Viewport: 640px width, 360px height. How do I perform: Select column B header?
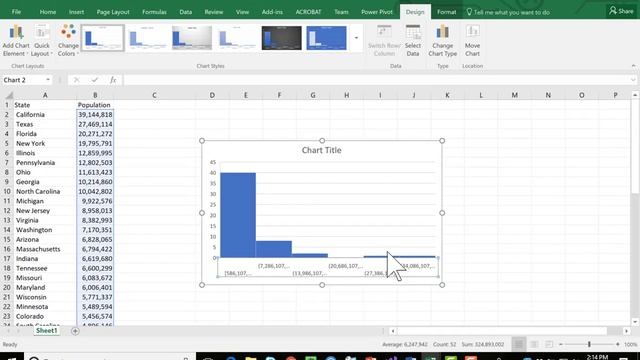click(x=95, y=95)
